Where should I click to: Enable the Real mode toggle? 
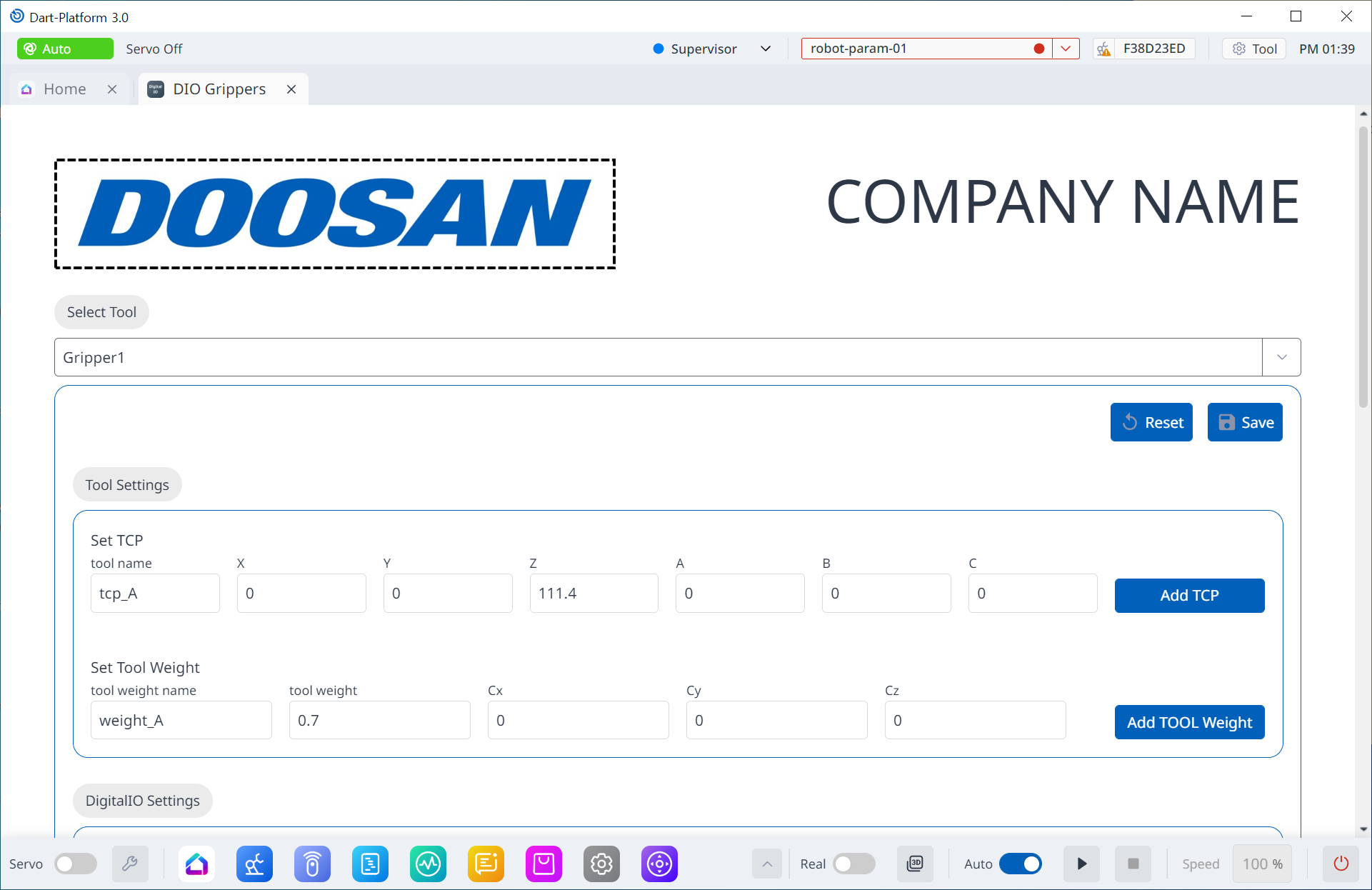point(853,864)
